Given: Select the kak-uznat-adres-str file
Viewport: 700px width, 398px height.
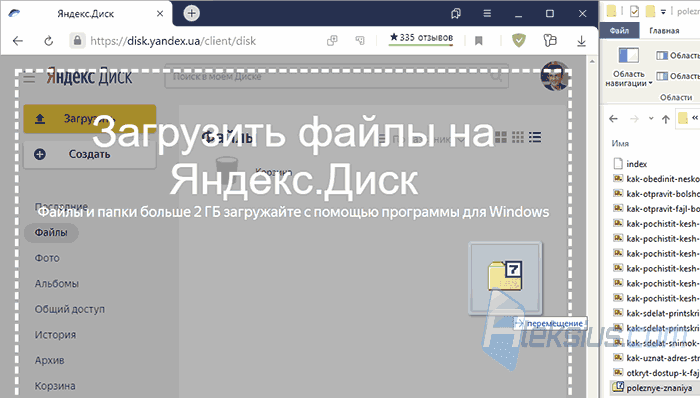Looking at the screenshot, I should pyautogui.click(x=656, y=358).
